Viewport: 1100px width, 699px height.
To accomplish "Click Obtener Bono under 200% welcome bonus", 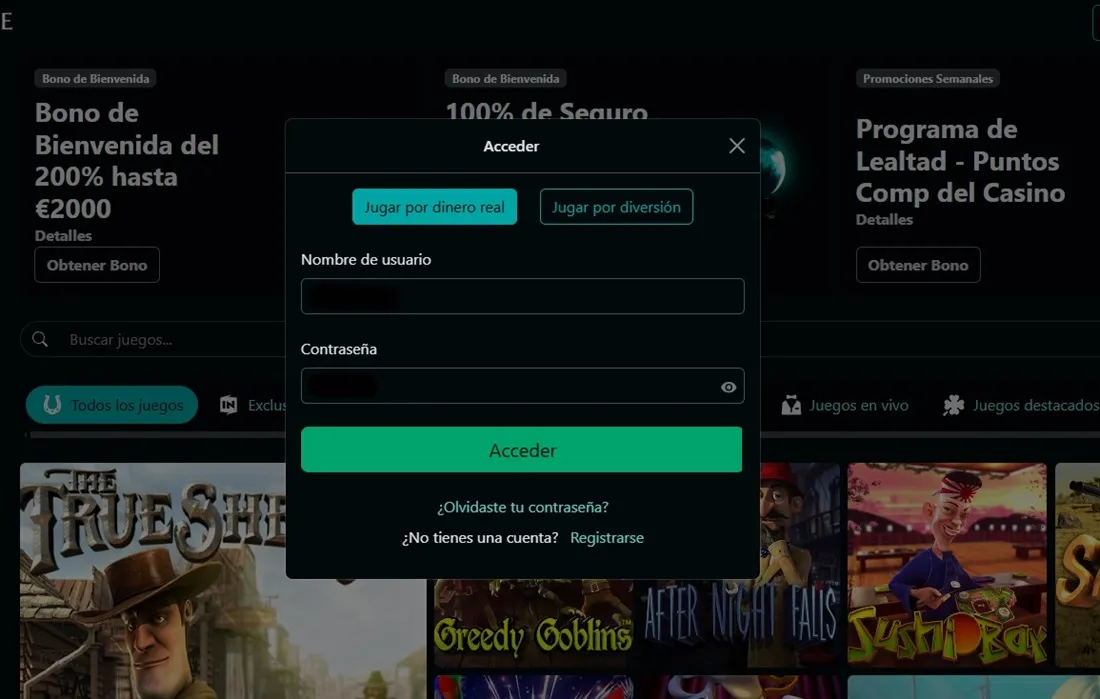I will (x=97, y=265).
